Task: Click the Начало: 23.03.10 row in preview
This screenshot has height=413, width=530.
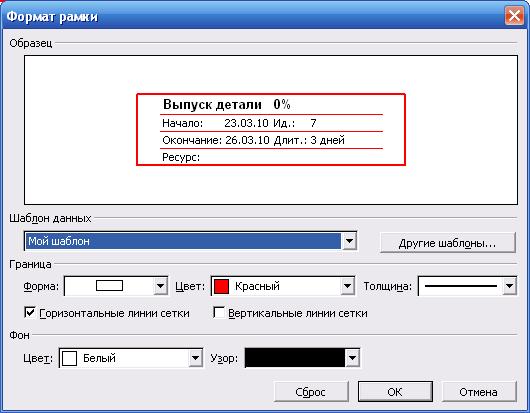Action: coord(215,123)
